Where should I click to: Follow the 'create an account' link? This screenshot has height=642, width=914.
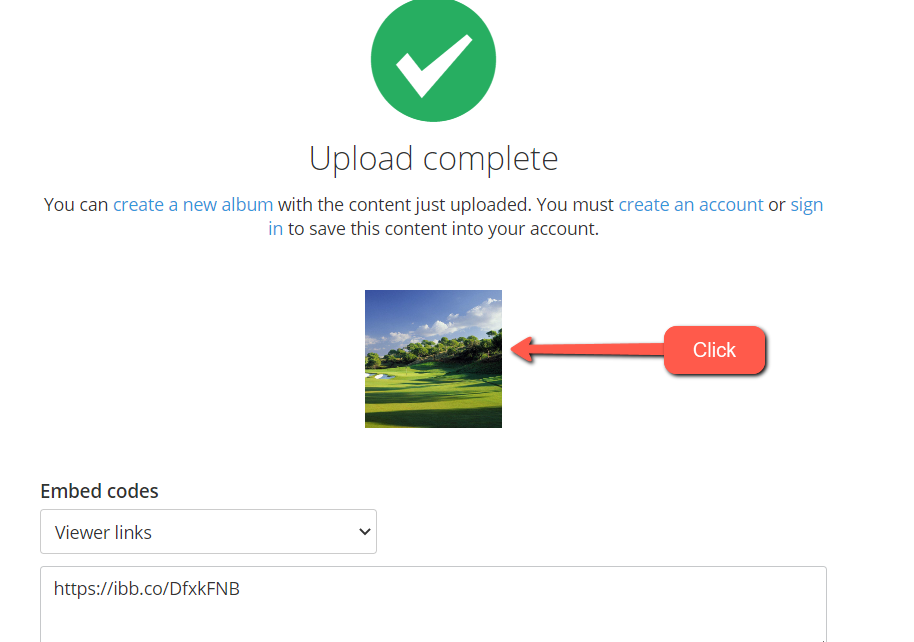(691, 205)
